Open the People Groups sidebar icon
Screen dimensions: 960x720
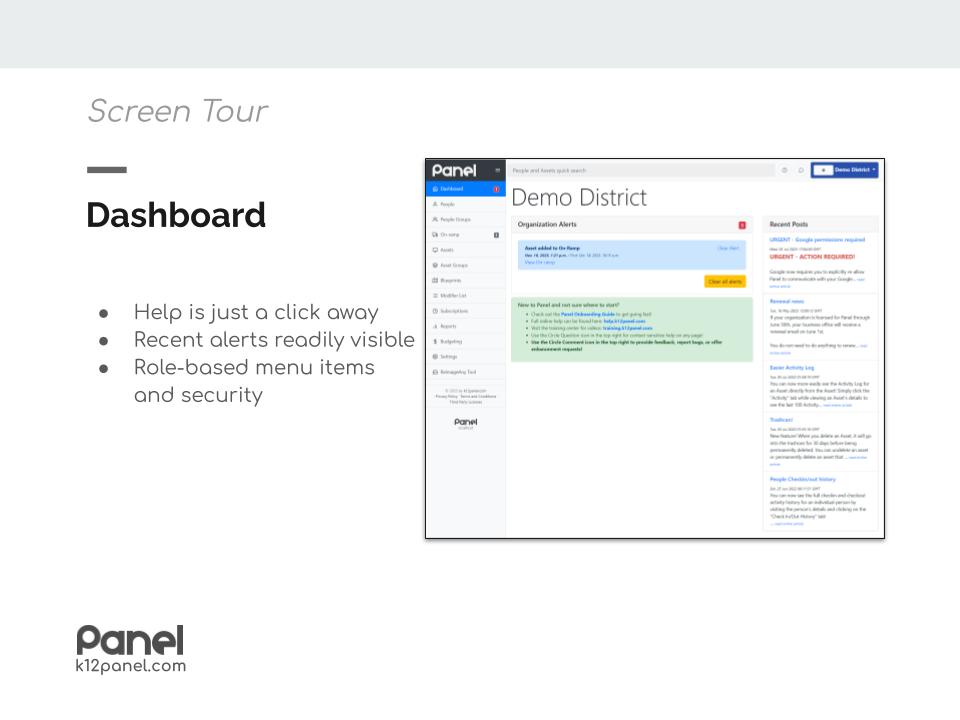(435, 219)
